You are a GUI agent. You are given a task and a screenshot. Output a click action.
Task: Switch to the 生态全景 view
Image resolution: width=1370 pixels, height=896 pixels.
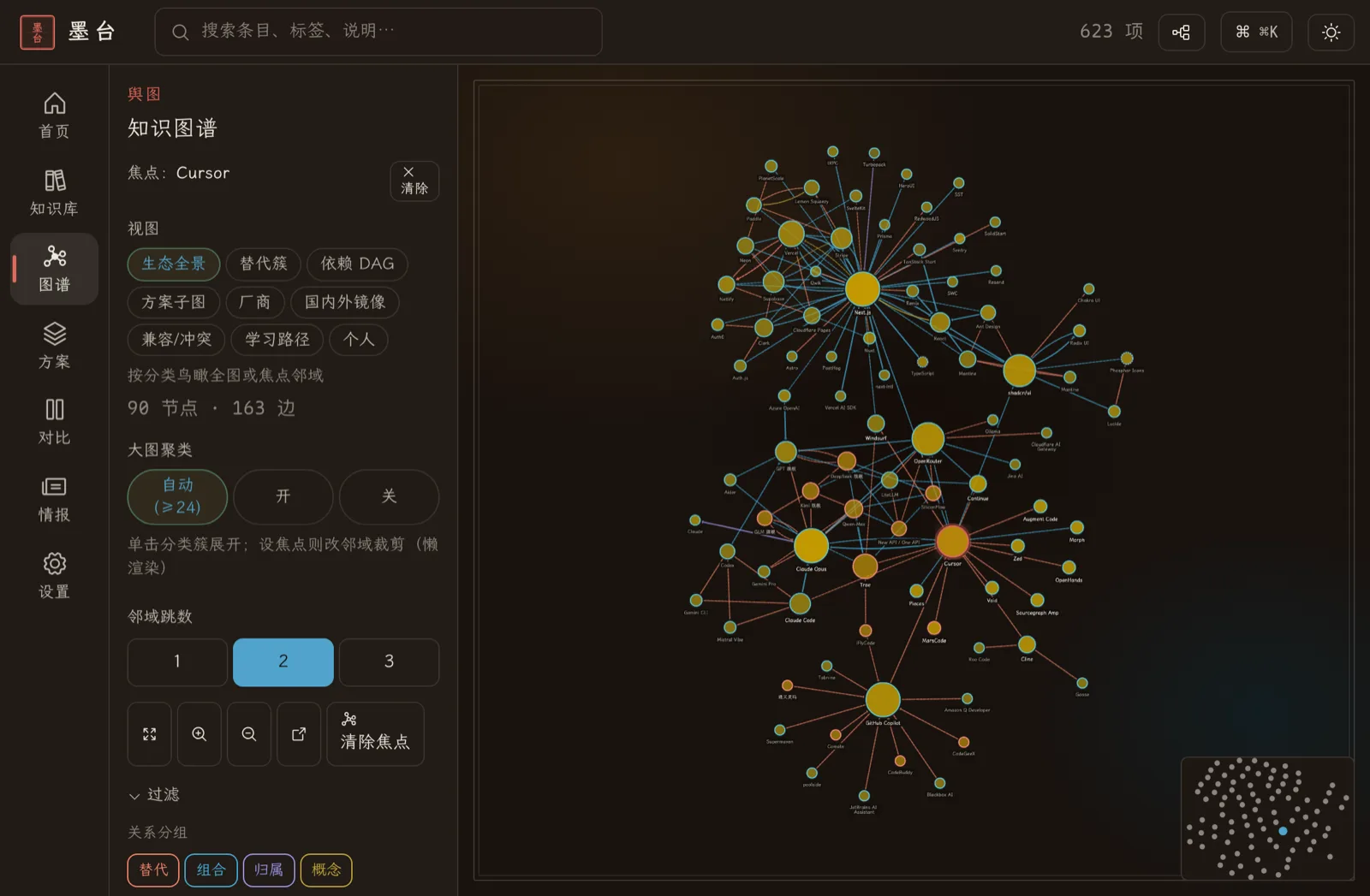(x=174, y=264)
